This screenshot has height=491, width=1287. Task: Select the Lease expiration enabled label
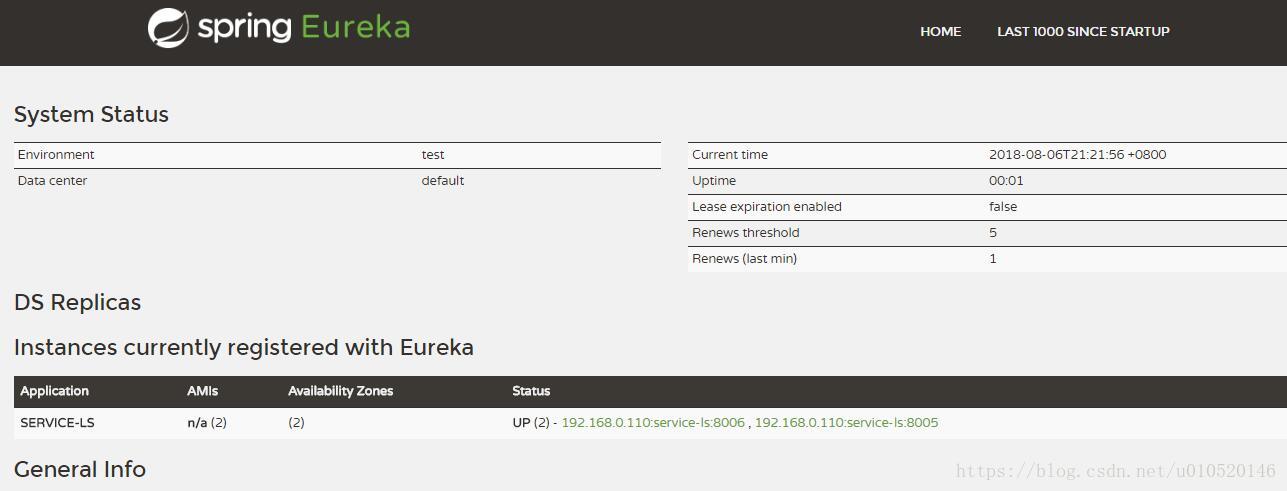coord(767,207)
